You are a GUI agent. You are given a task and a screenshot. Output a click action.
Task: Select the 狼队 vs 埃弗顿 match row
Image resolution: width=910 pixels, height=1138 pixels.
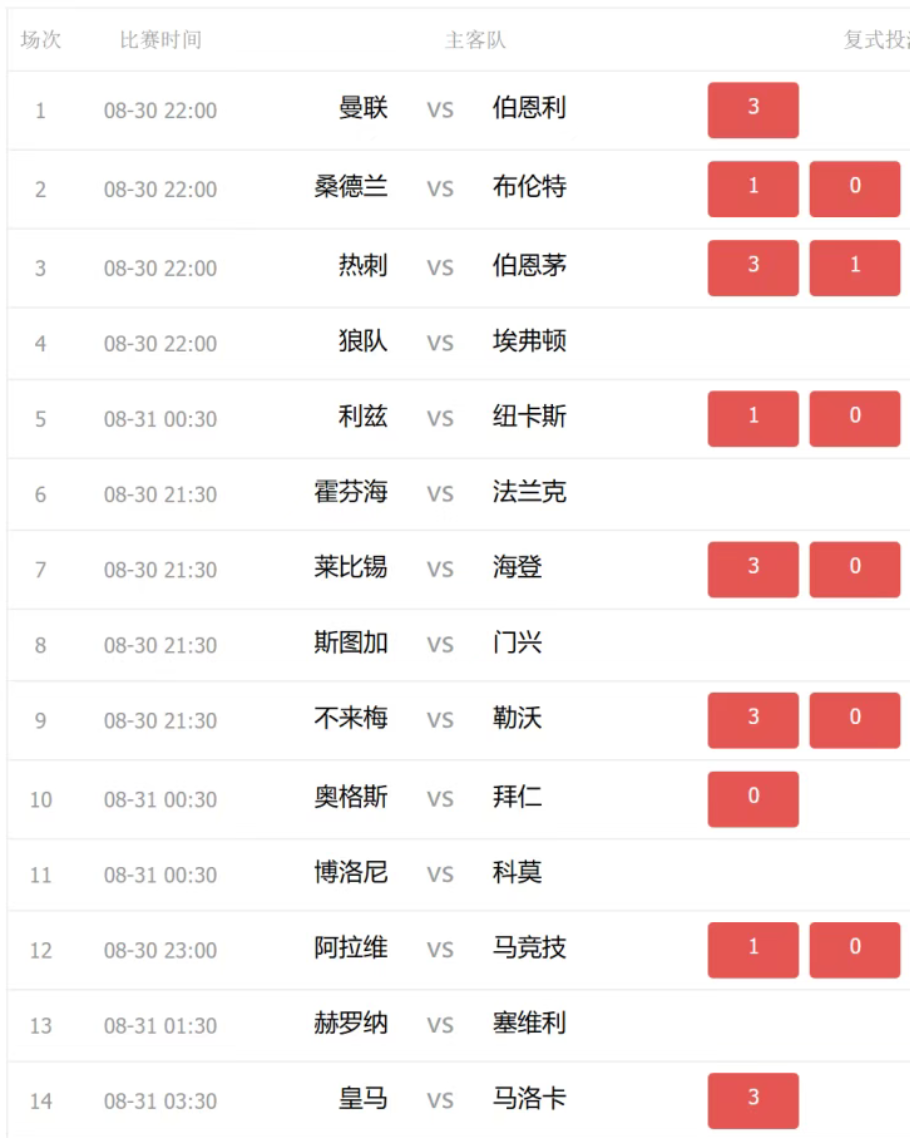pos(459,343)
